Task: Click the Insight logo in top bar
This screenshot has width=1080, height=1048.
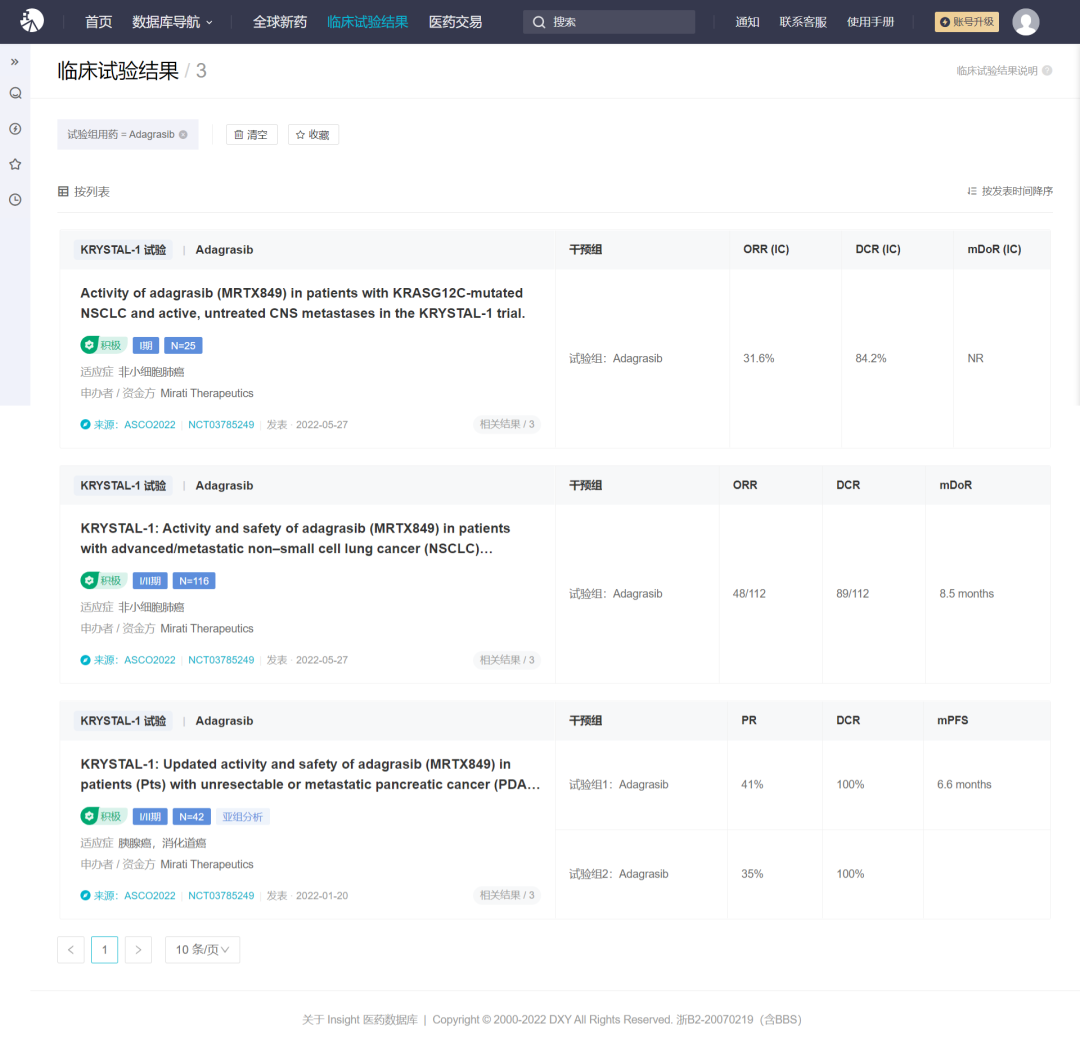Action: [x=32, y=21]
